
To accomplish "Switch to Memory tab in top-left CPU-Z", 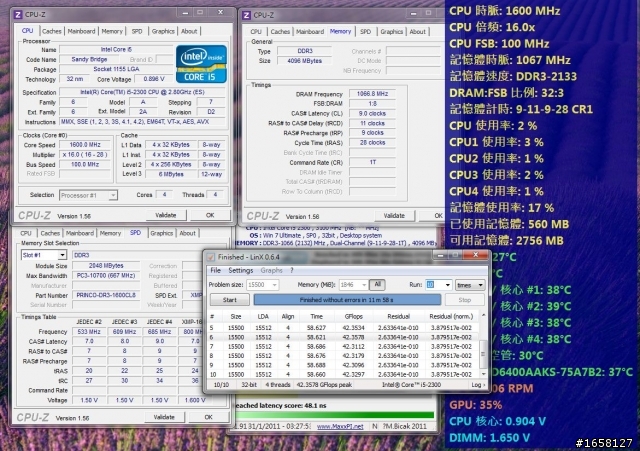I will click(x=112, y=31).
